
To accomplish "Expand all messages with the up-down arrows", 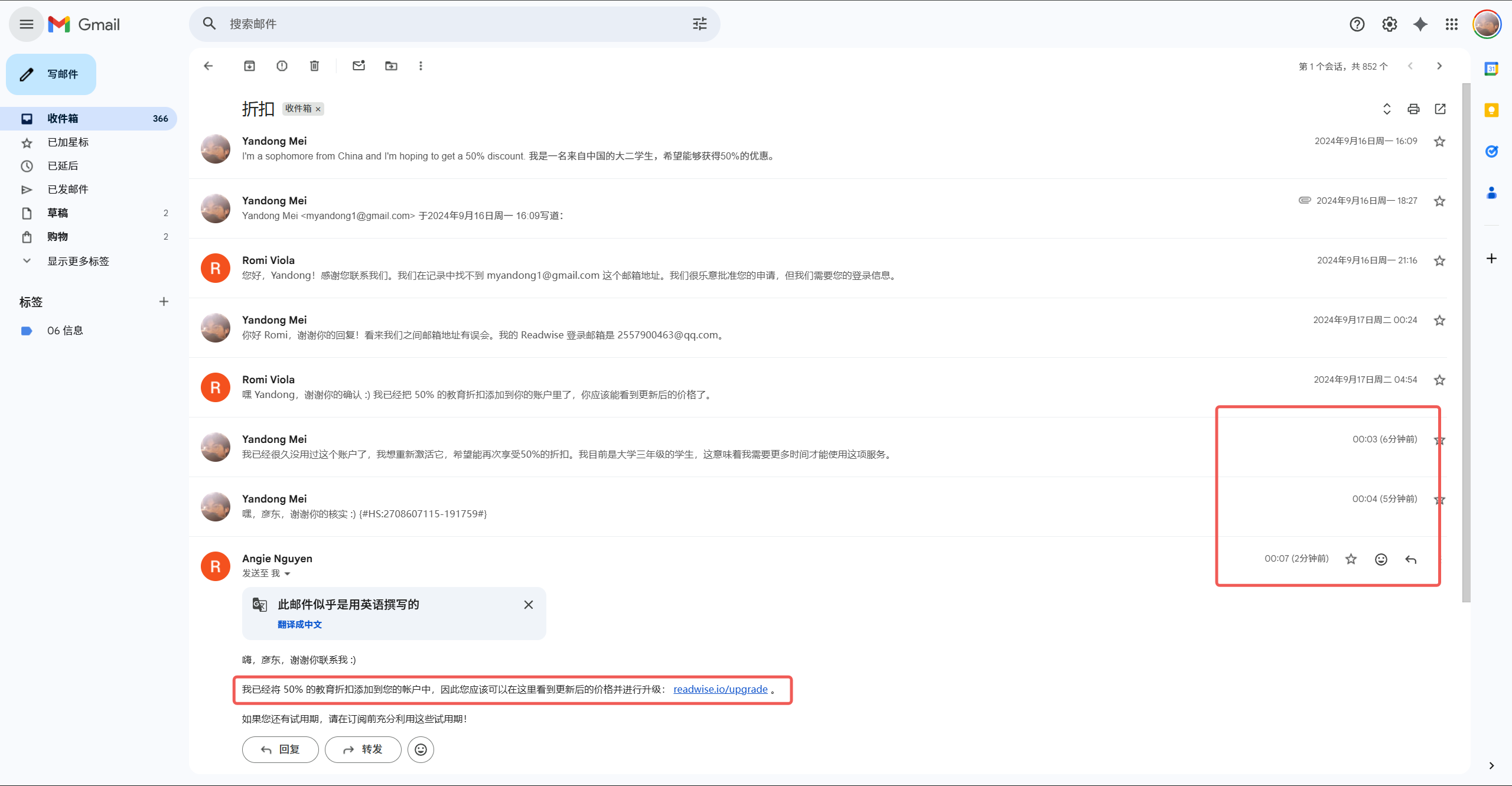I will (x=1387, y=109).
